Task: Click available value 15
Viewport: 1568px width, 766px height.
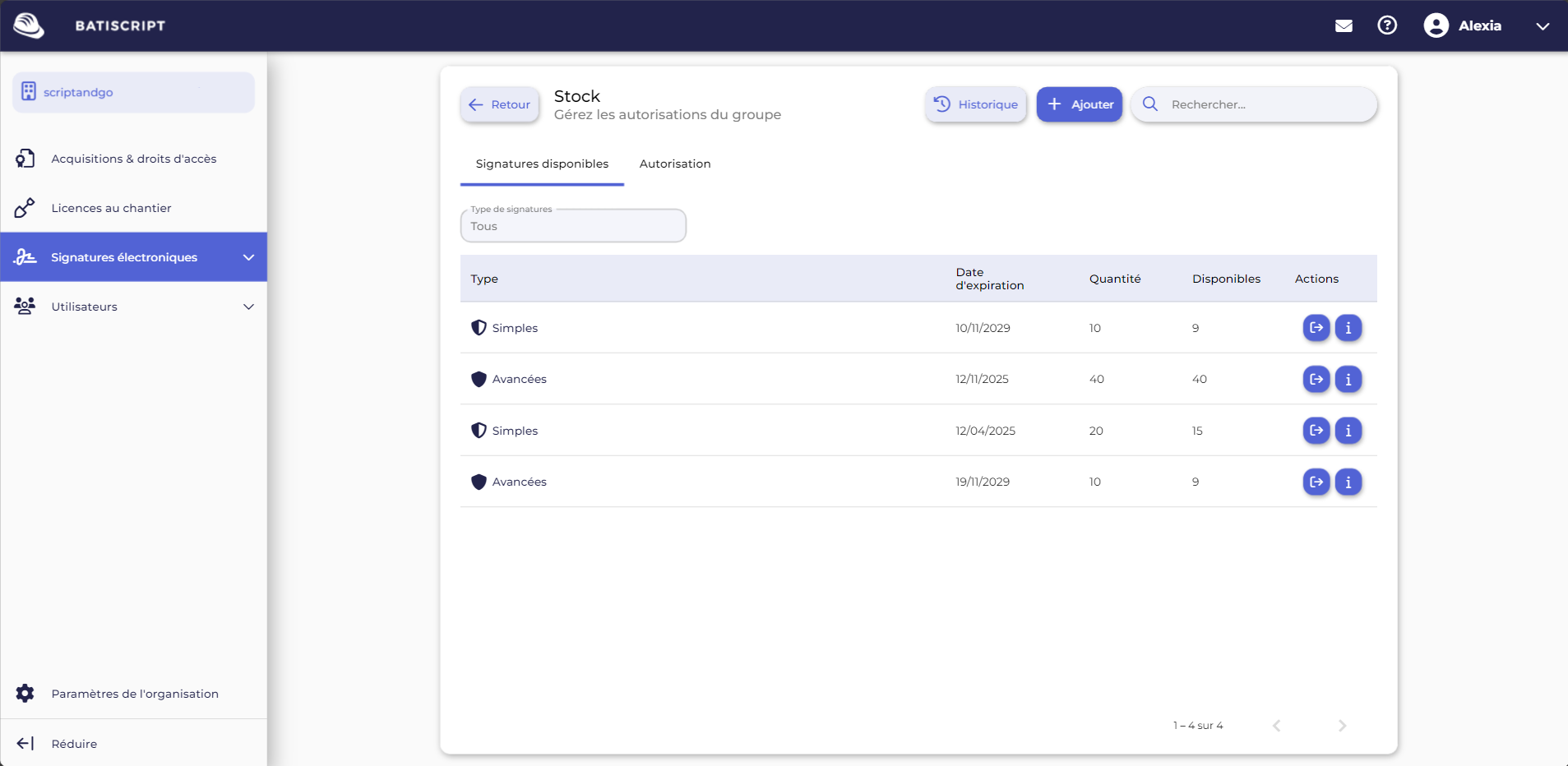Action: click(x=1197, y=431)
